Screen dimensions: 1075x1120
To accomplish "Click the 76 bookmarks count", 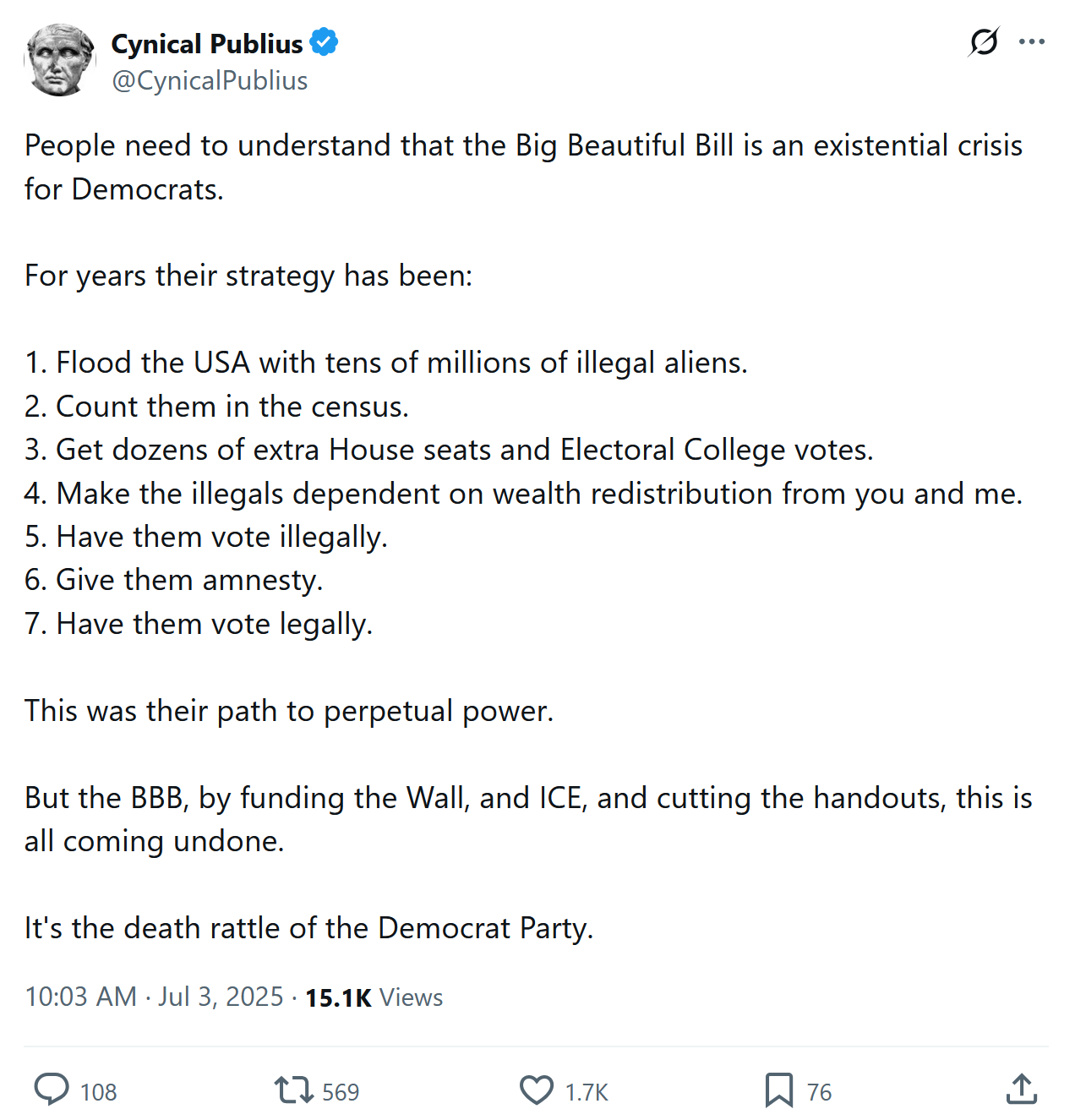I will pos(819,1092).
